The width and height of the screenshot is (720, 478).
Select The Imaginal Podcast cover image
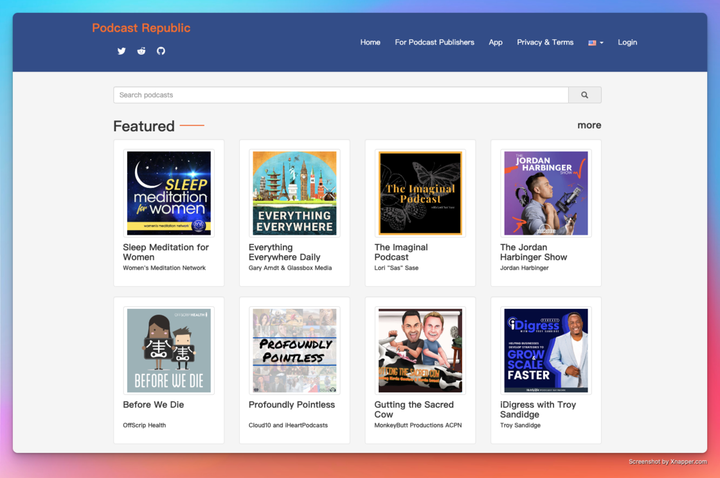click(420, 193)
